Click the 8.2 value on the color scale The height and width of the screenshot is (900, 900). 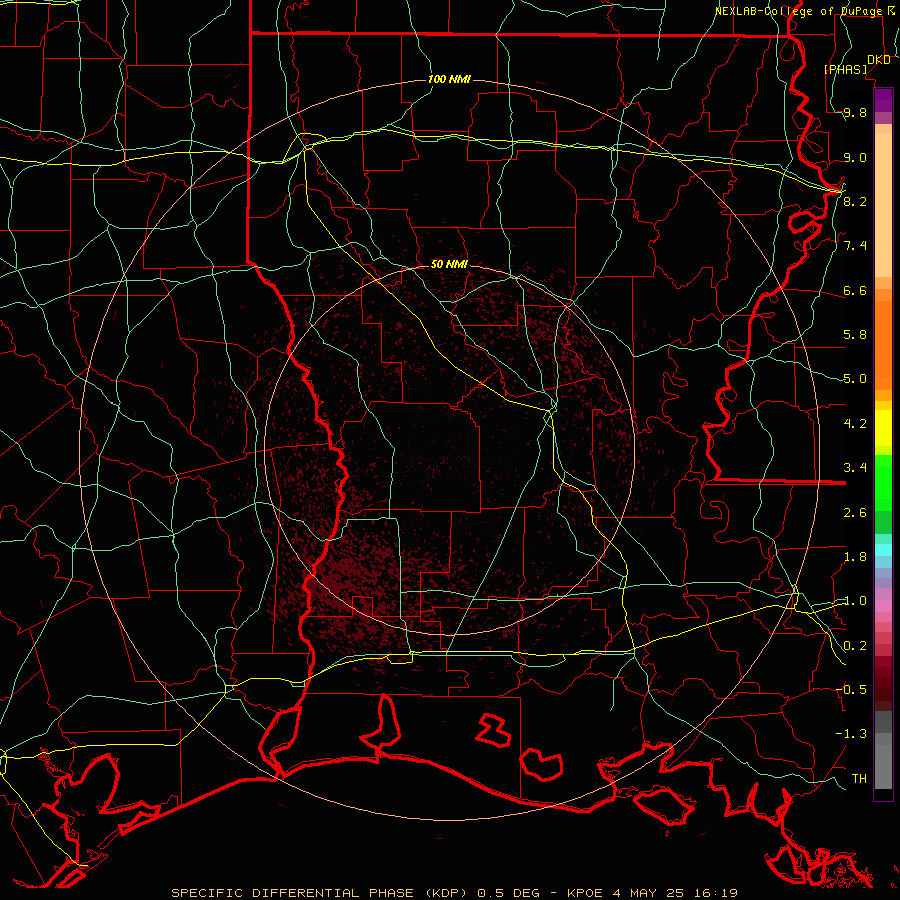(855, 201)
